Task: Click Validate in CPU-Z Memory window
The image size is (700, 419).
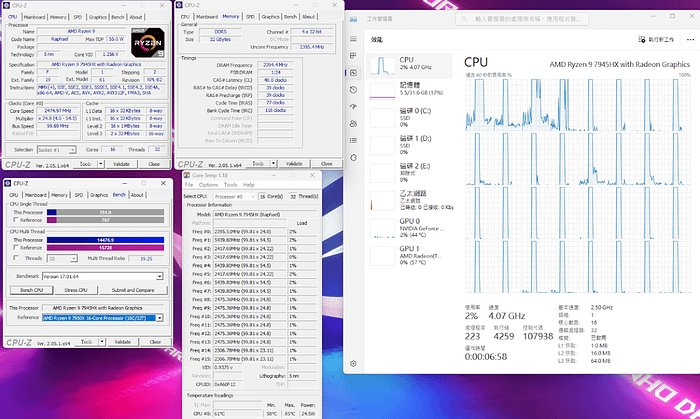Action: click(x=294, y=164)
